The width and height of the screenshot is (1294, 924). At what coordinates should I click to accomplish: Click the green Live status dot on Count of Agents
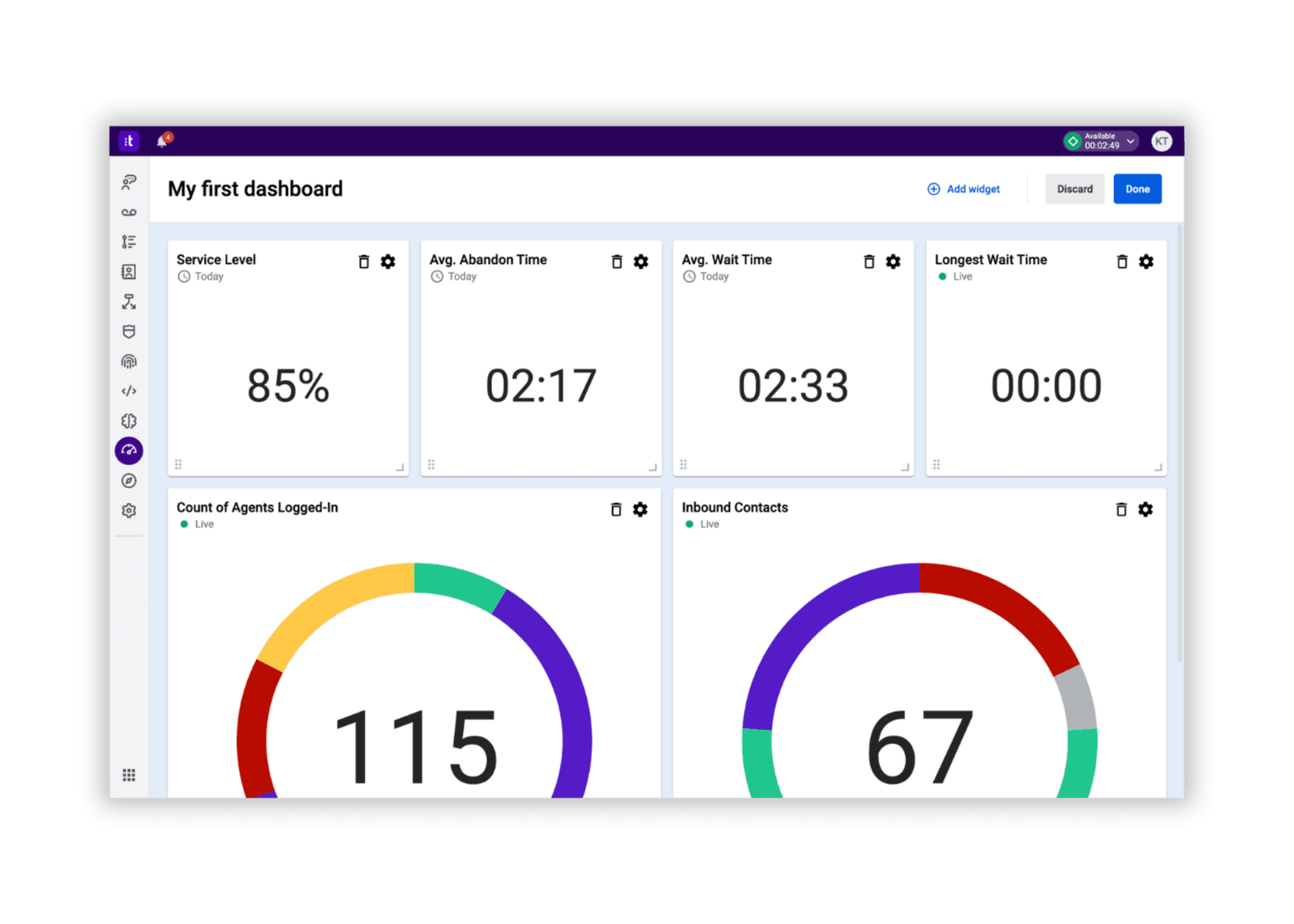[183, 524]
